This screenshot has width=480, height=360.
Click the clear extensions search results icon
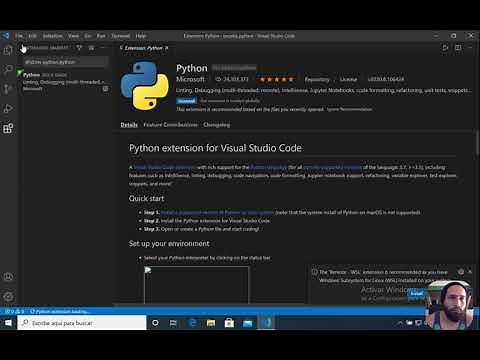pyautogui.click(x=91, y=48)
